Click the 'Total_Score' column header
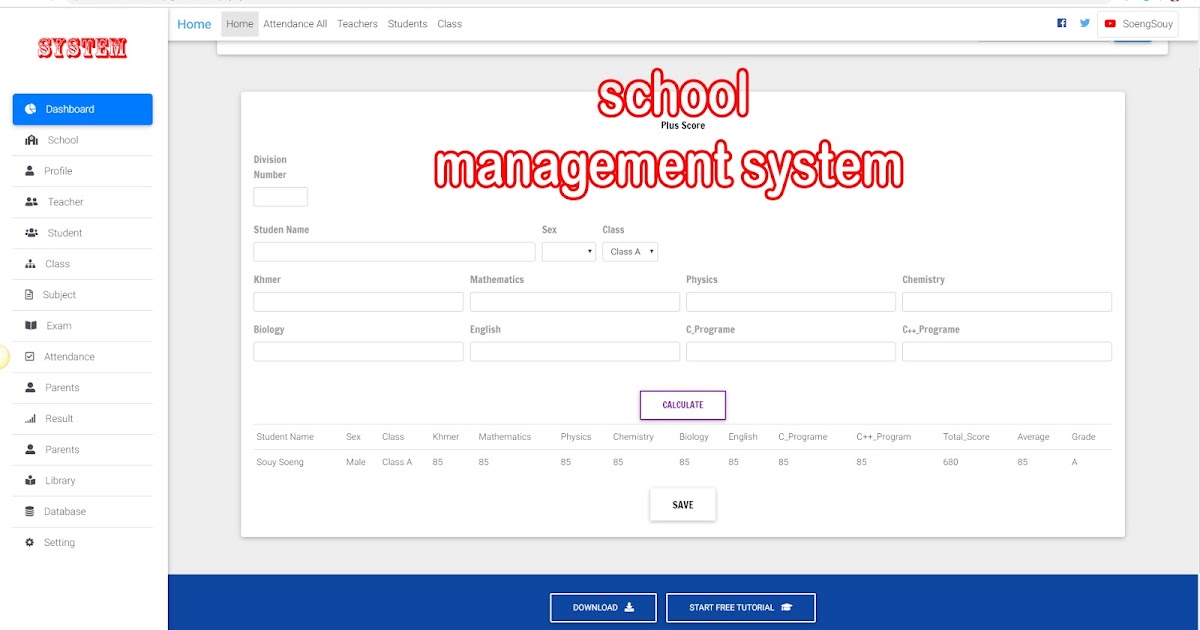The width and height of the screenshot is (1200, 630). coord(966,437)
